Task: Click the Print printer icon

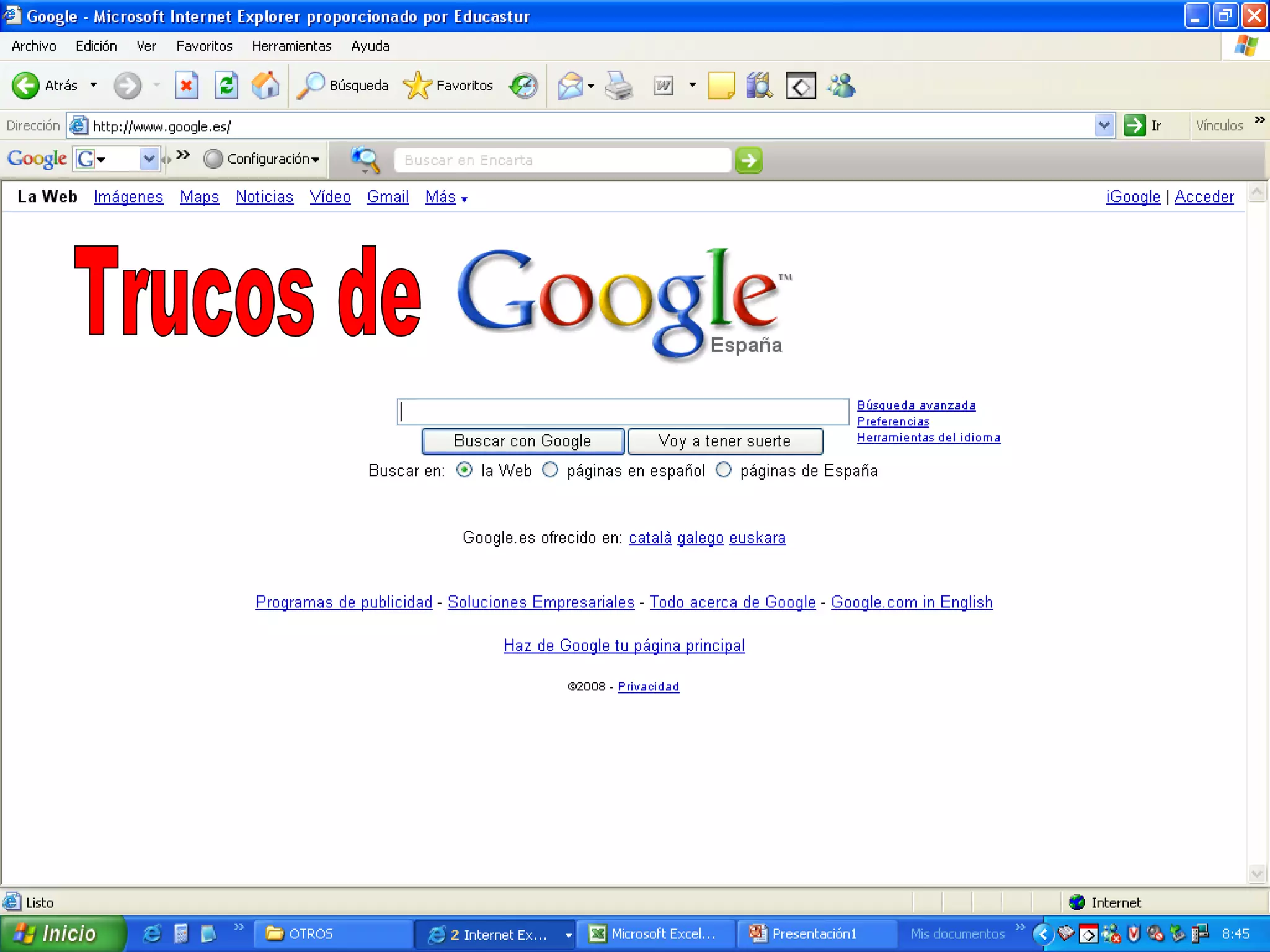Action: [x=619, y=86]
